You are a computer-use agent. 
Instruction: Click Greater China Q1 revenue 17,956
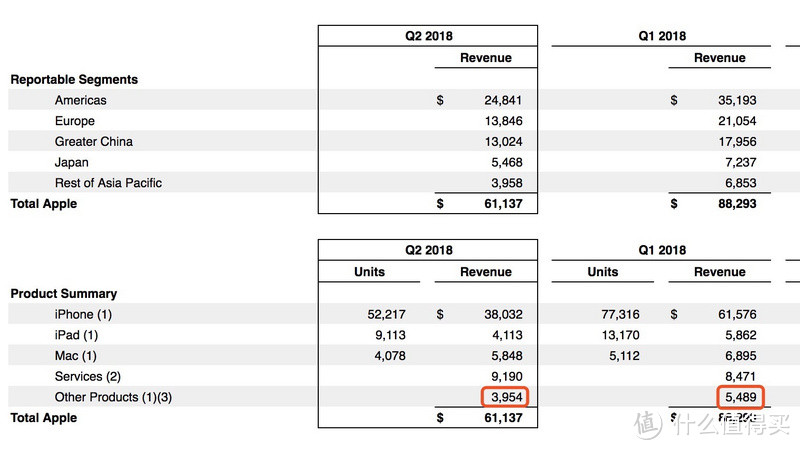(737, 141)
